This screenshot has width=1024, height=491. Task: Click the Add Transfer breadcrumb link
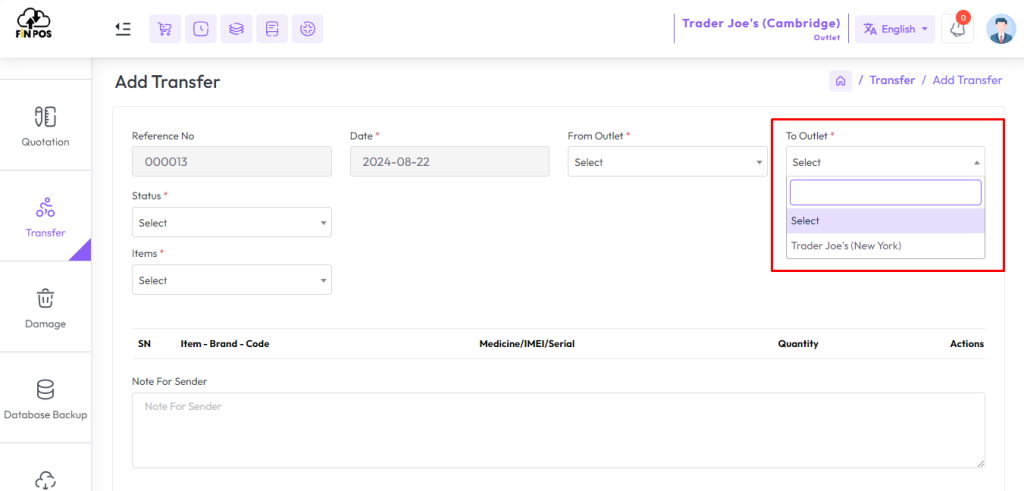tap(967, 80)
